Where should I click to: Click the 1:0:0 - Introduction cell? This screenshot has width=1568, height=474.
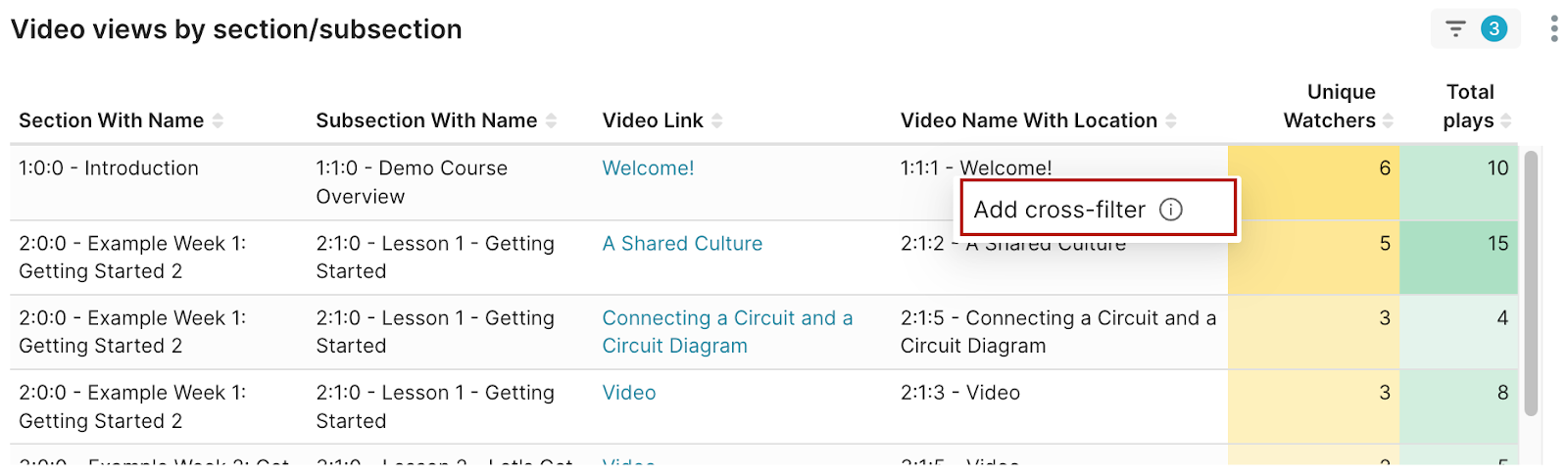click(109, 168)
